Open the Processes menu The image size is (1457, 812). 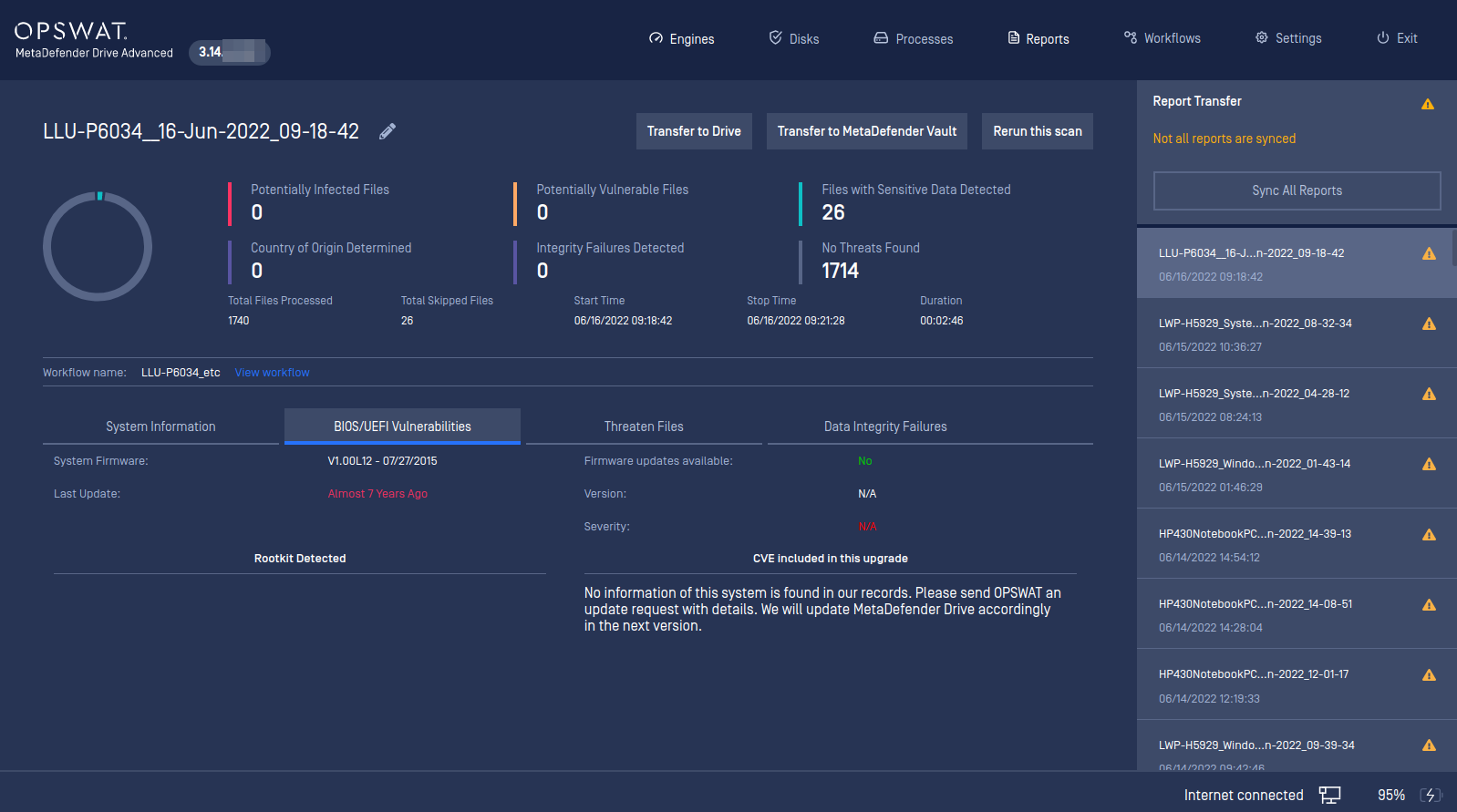[914, 38]
